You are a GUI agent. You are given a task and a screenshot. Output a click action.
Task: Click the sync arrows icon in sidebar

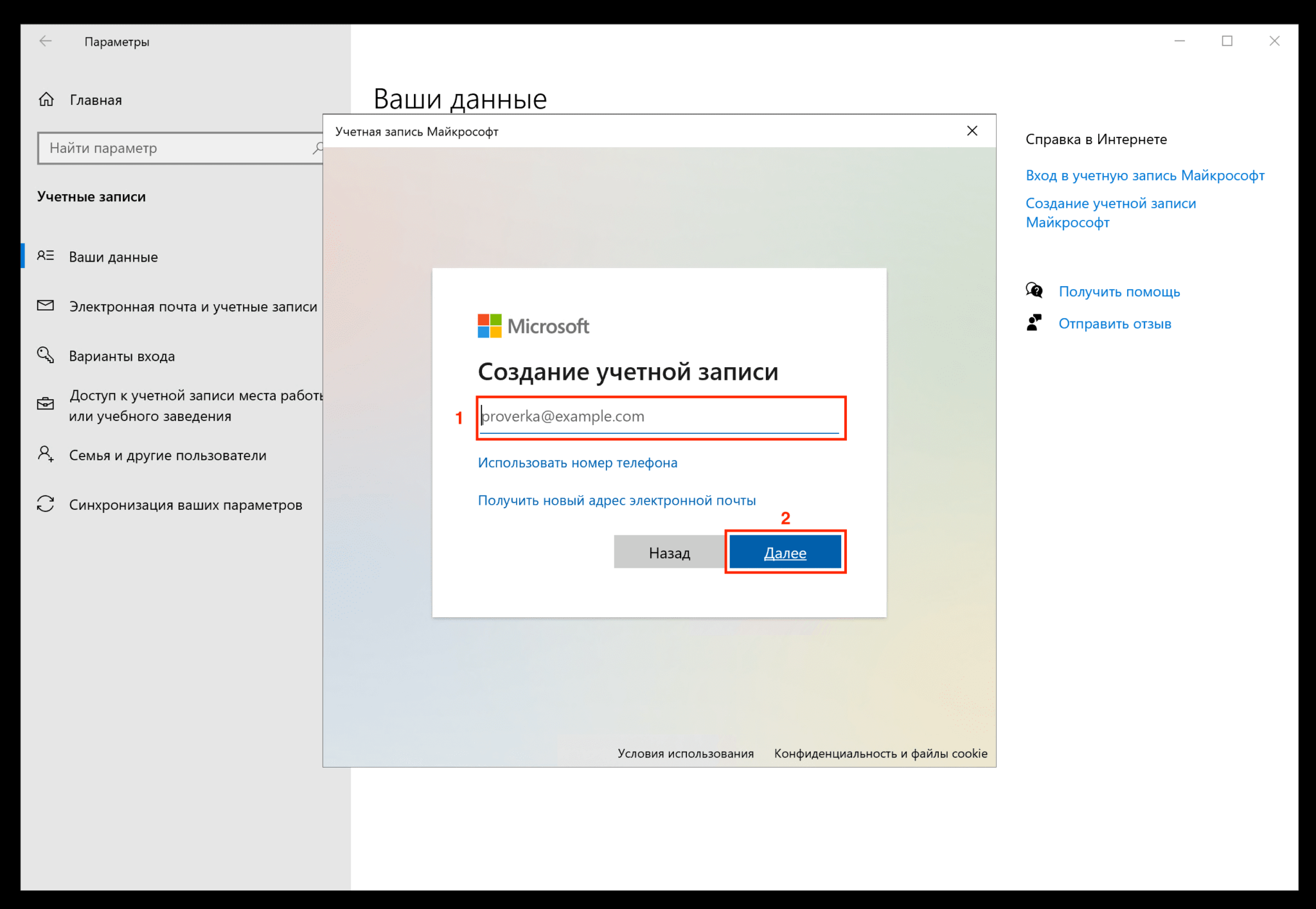[46, 503]
